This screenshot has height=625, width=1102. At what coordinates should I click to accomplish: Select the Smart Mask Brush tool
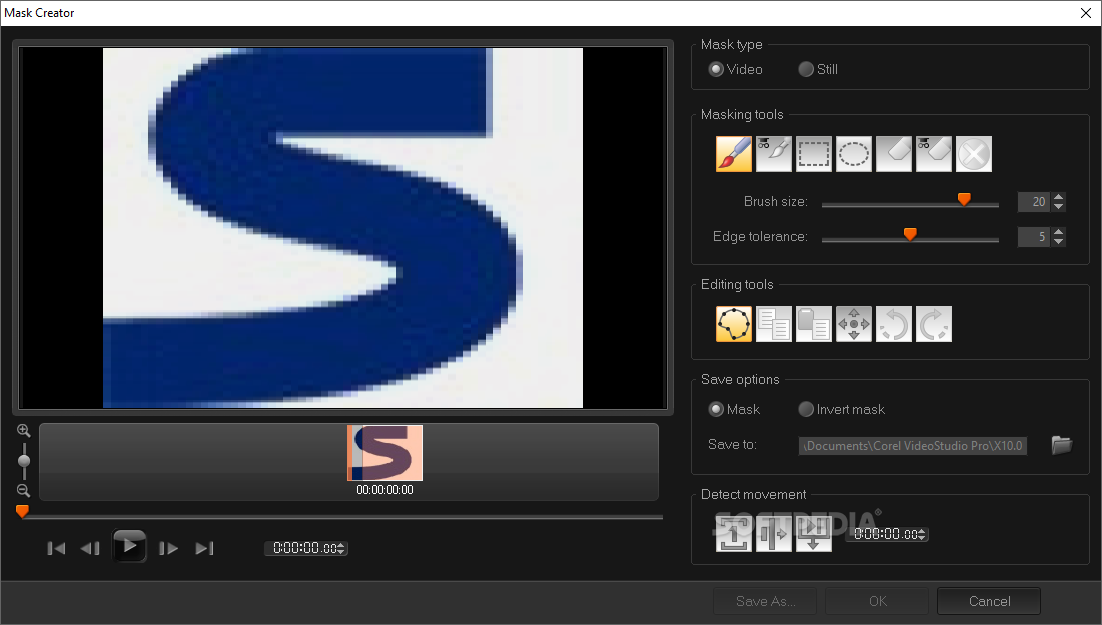tap(774, 154)
